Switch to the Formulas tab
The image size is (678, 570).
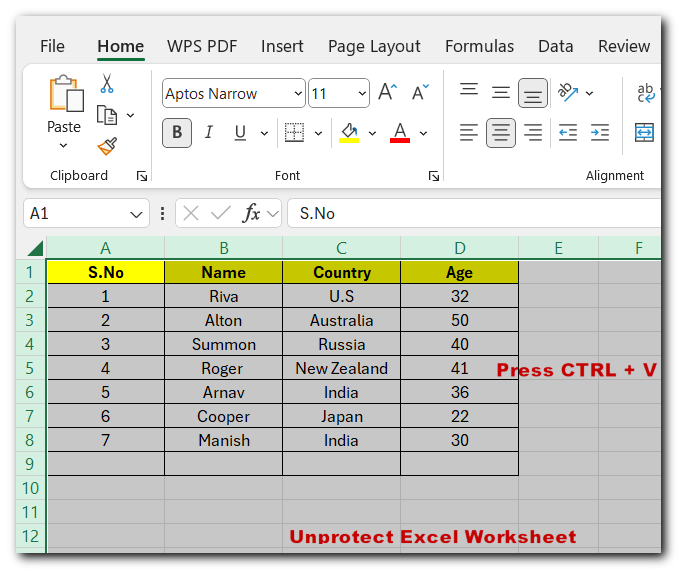pos(479,46)
